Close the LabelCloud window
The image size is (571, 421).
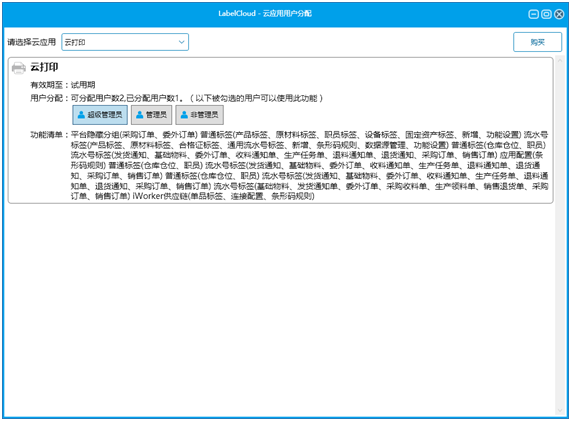click(x=559, y=14)
